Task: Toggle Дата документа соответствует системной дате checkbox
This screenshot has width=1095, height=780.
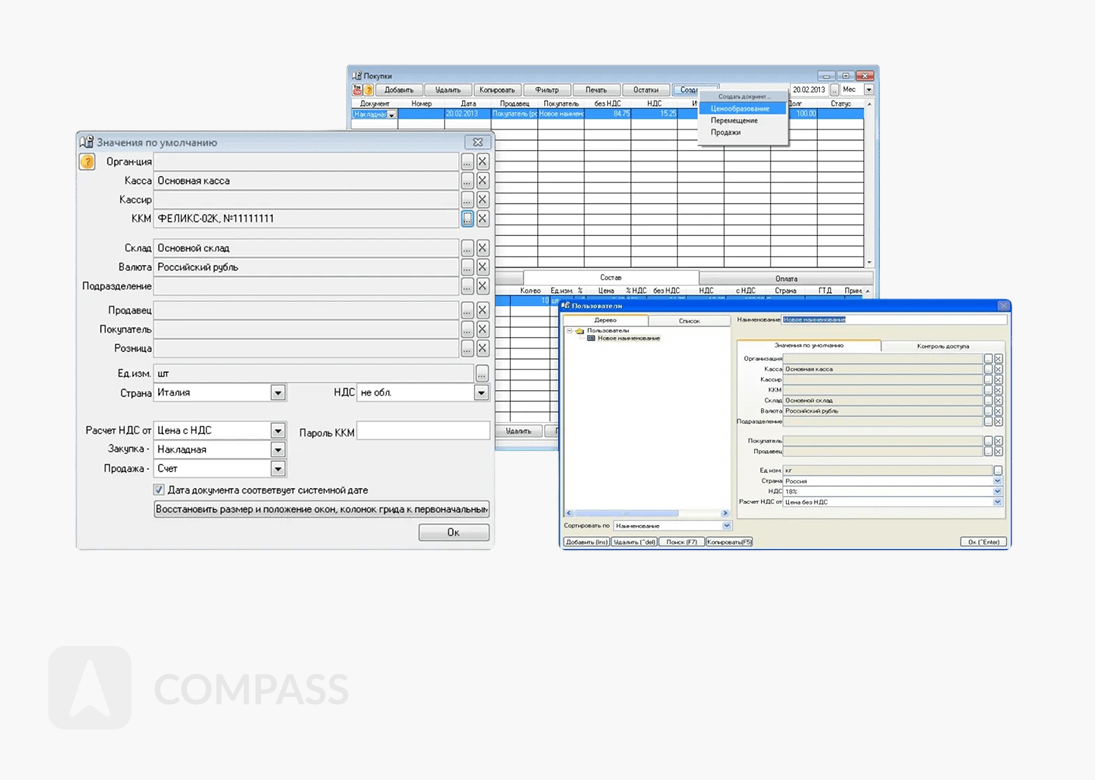Action: tap(159, 490)
